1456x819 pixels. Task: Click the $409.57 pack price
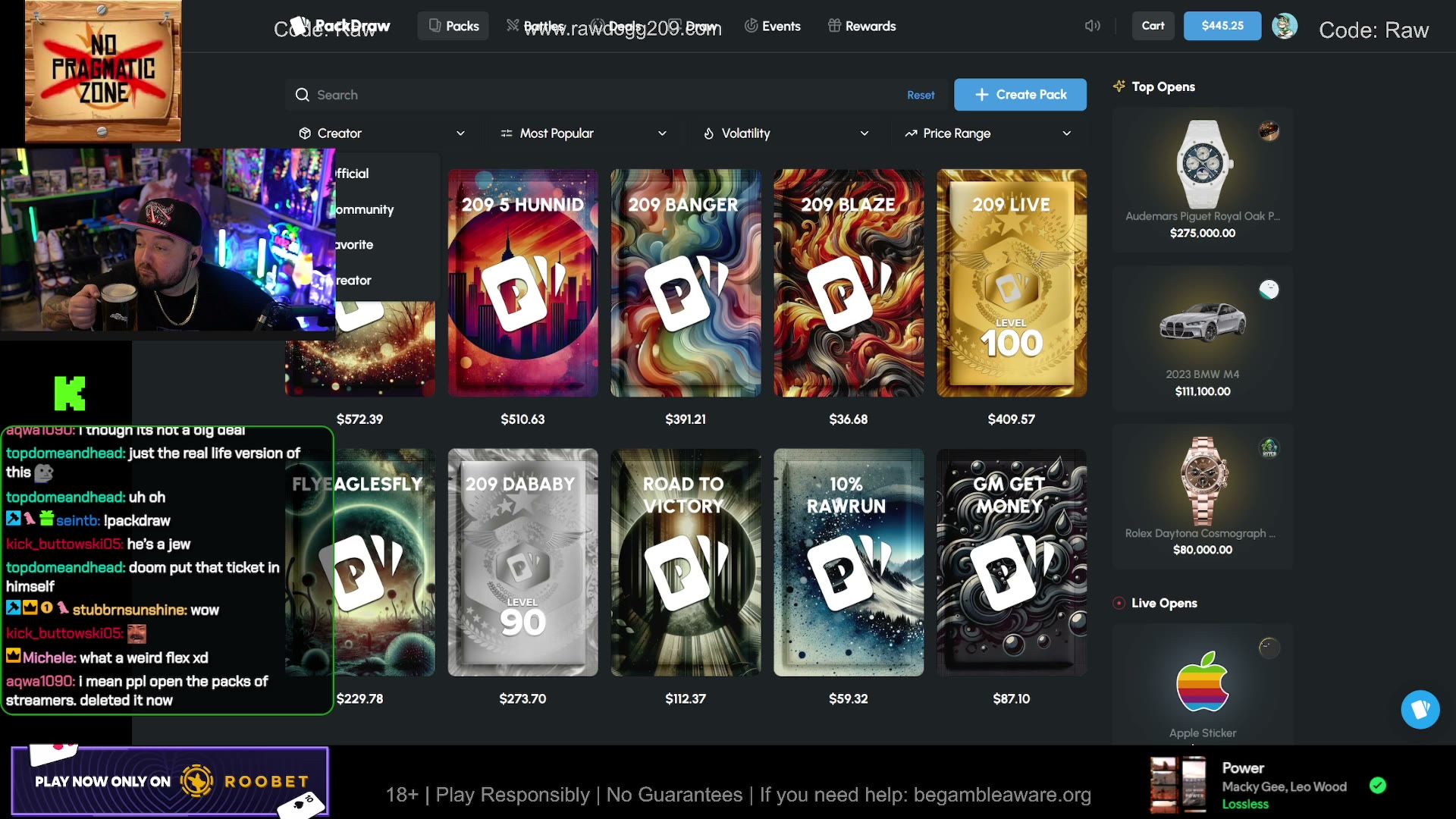tap(1012, 419)
